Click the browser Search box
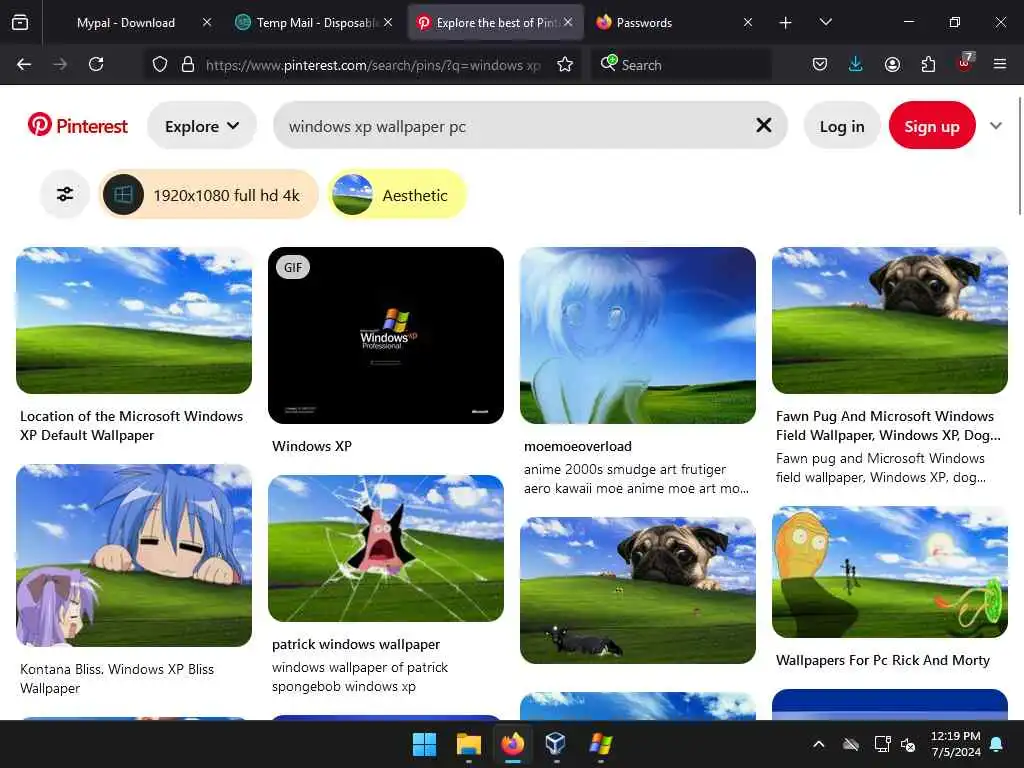Viewport: 1024px width, 768px height. [682, 64]
